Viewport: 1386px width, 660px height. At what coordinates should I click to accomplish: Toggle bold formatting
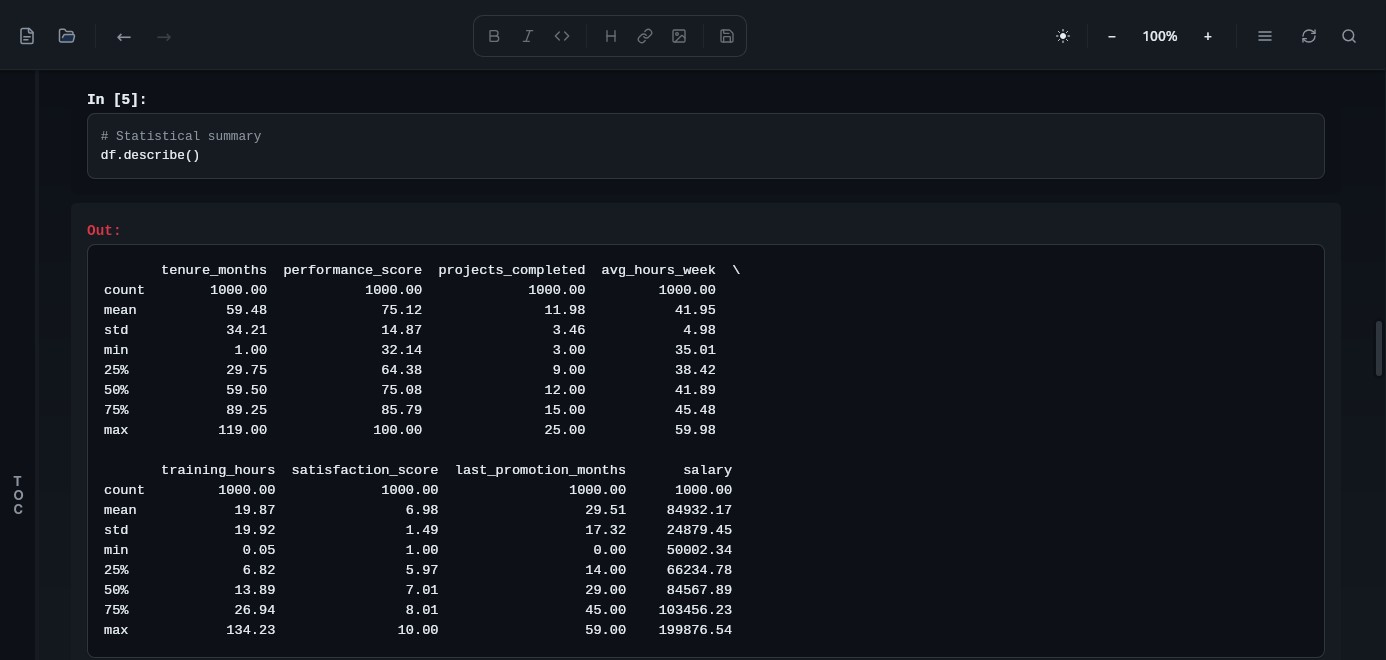pos(494,36)
